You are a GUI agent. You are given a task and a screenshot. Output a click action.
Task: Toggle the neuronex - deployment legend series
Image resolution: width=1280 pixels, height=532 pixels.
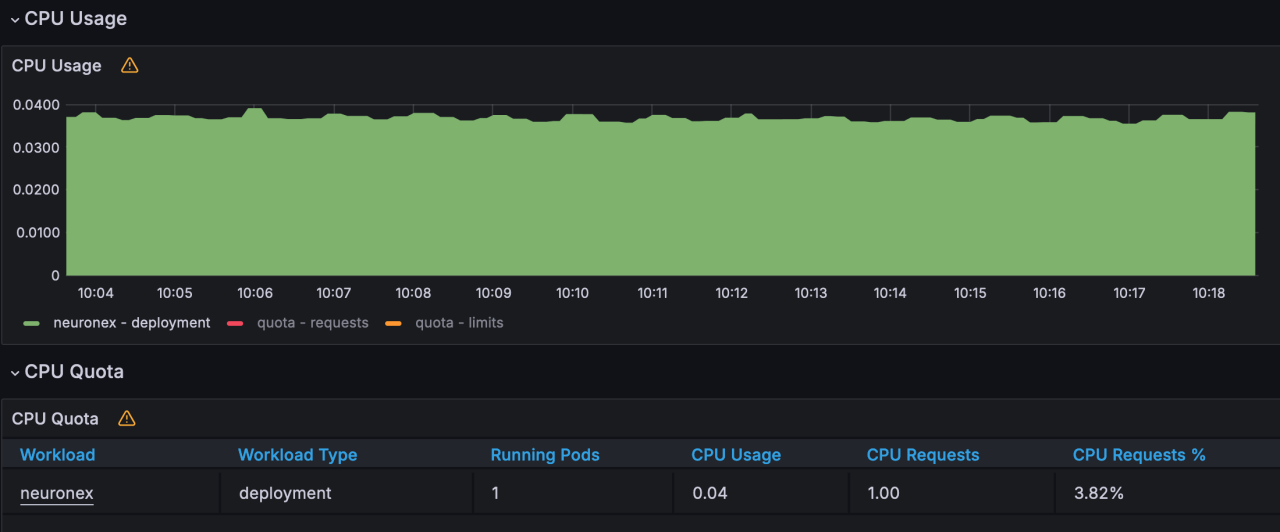click(131, 323)
